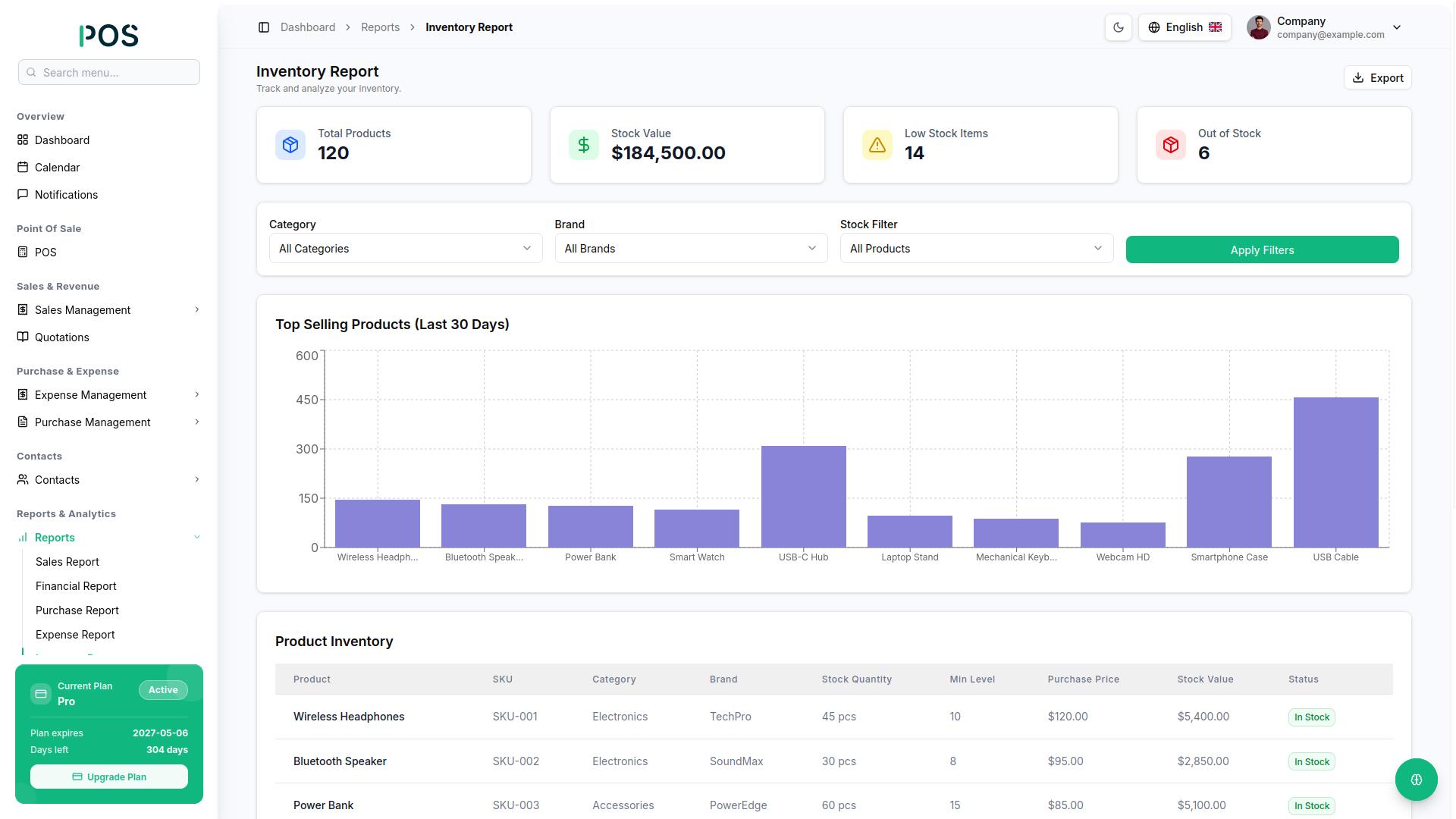Image resolution: width=1456 pixels, height=819 pixels.
Task: Click the USB-C Hub chart bar
Action: click(x=803, y=497)
